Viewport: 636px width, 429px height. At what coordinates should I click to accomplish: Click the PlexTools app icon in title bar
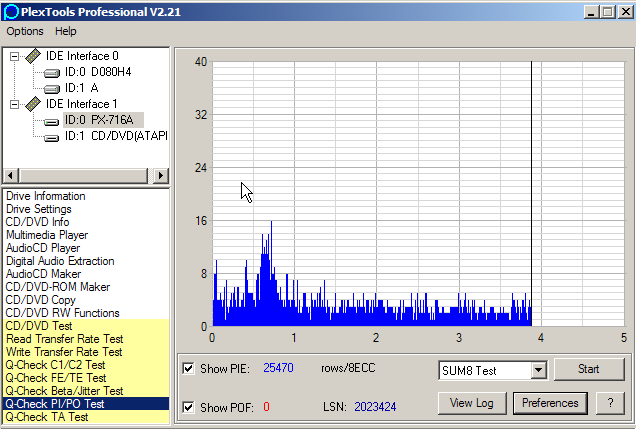(10, 11)
